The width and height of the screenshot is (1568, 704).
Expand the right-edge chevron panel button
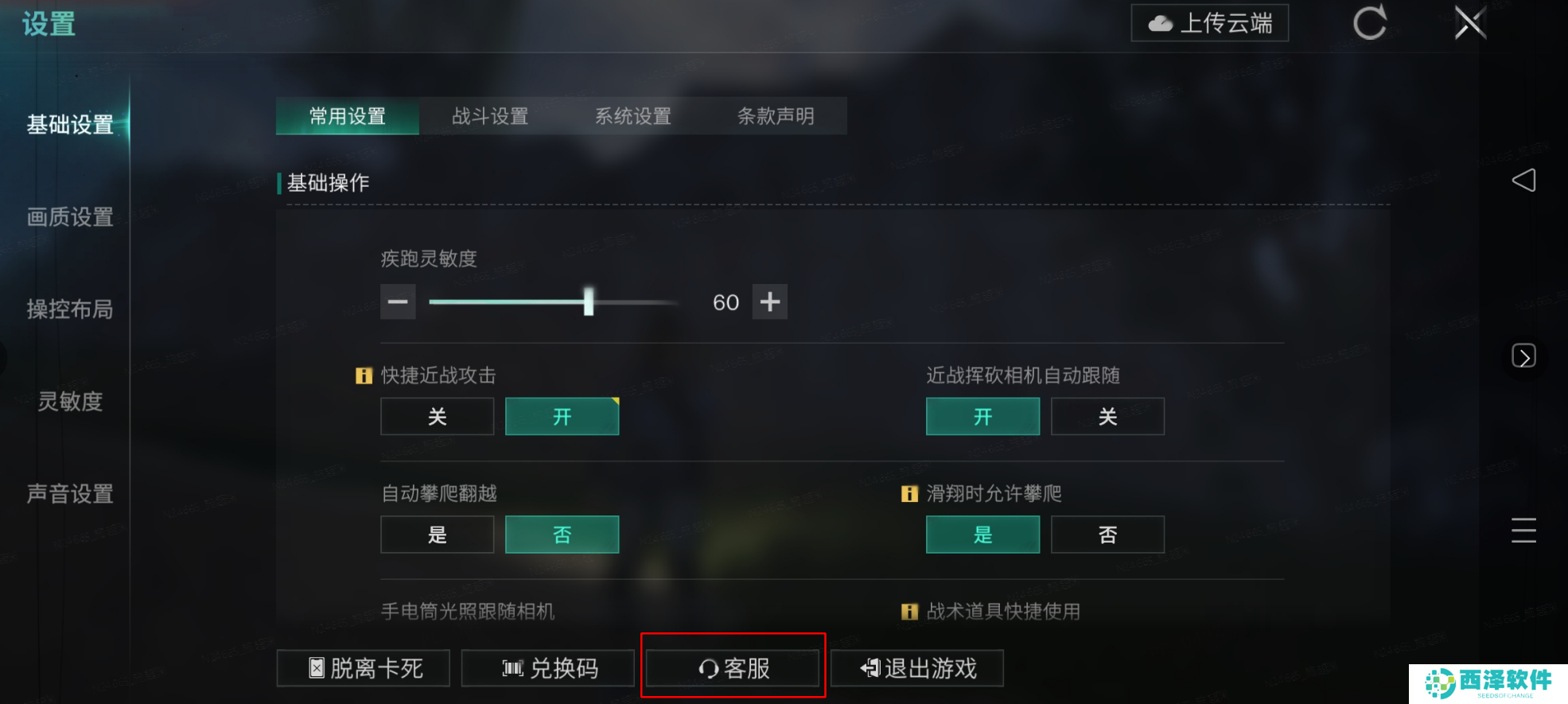pyautogui.click(x=1523, y=356)
